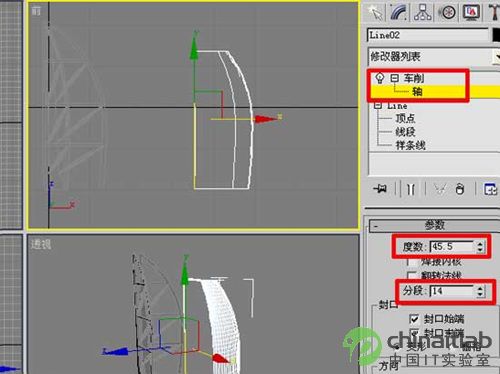Open the Create command panel tab
Image resolution: width=500 pixels, height=374 pixels.
click(x=376, y=13)
